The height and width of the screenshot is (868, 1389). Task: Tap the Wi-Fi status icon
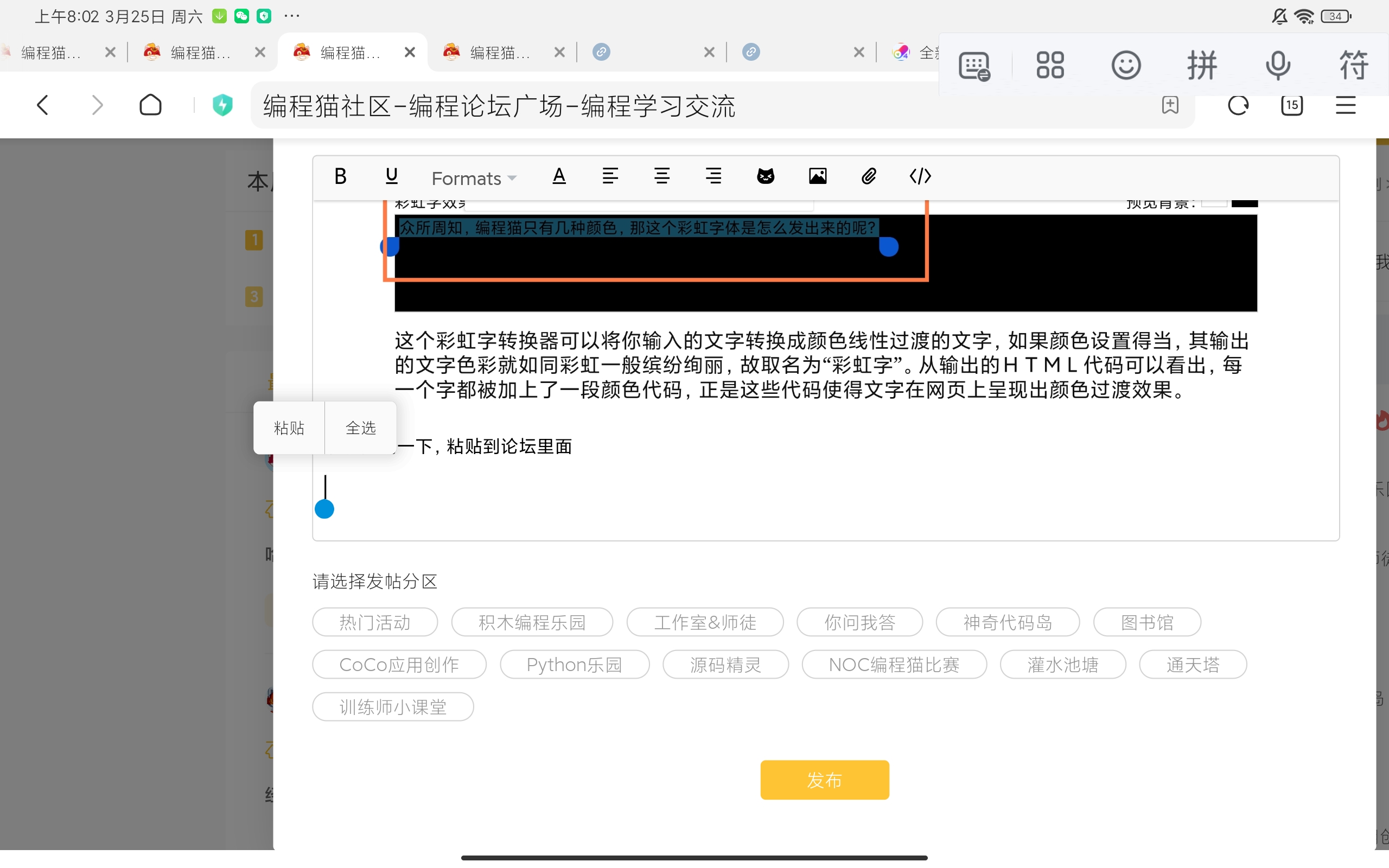[1304, 17]
